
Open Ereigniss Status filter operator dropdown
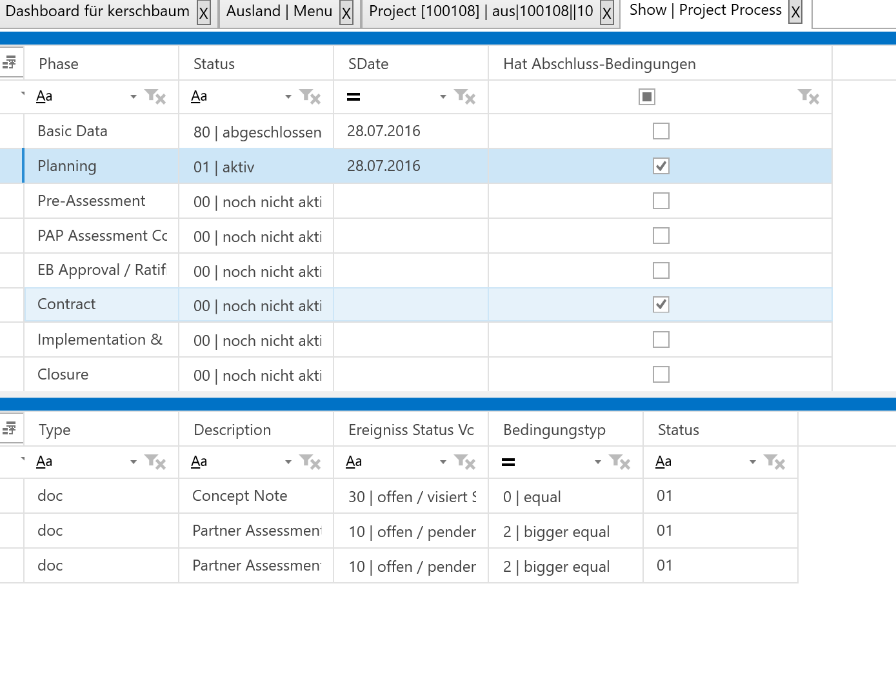pos(443,462)
